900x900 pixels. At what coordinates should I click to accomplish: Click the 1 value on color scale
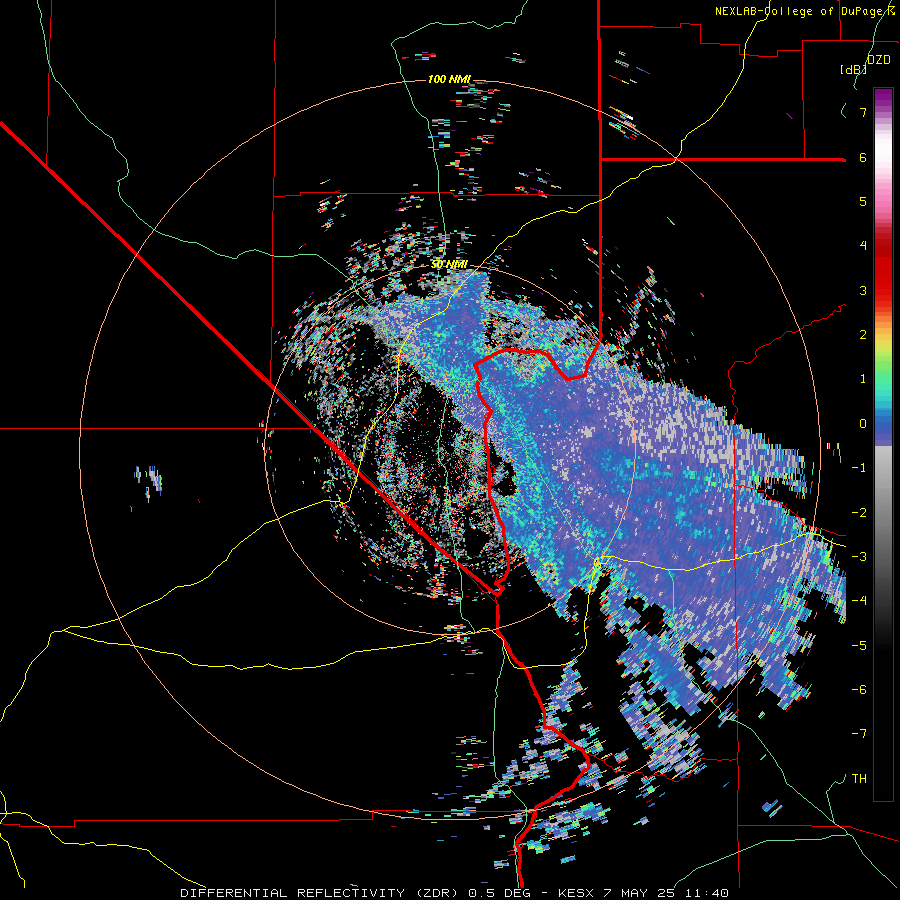[863, 379]
